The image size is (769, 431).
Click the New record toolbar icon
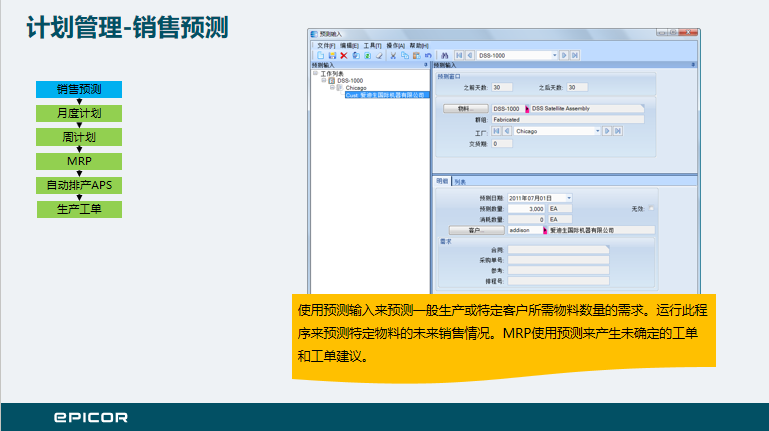pyautogui.click(x=320, y=55)
